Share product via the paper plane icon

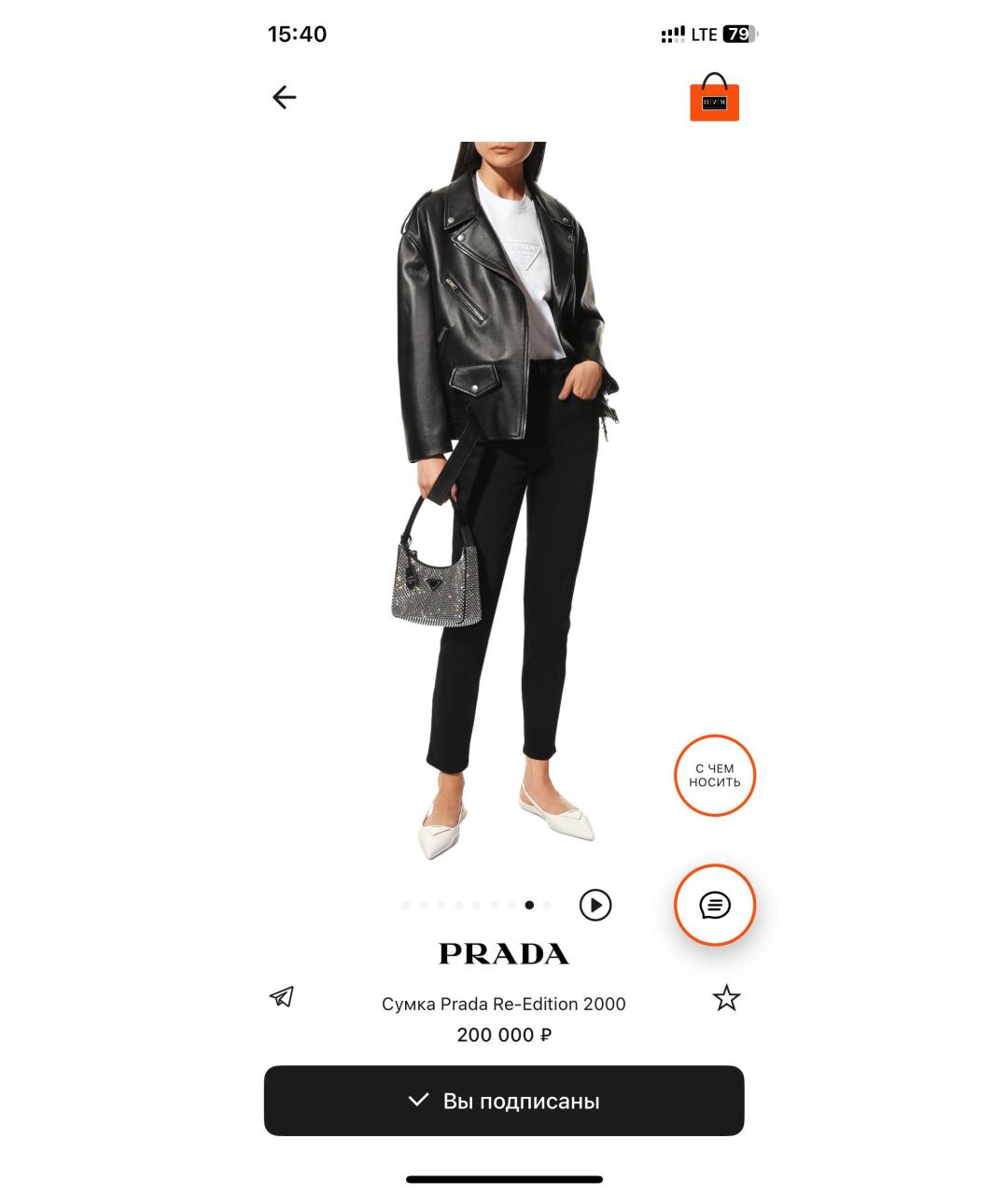pos(282,997)
